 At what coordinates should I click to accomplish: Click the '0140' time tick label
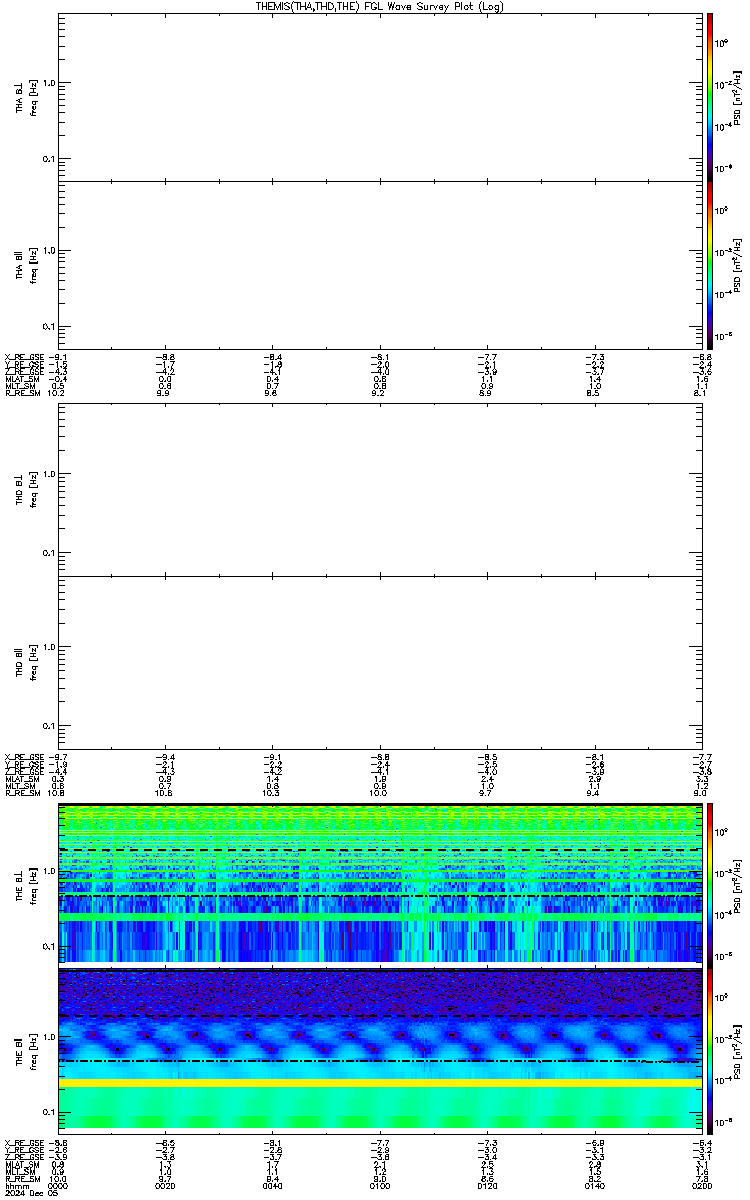pyautogui.click(x=593, y=1186)
